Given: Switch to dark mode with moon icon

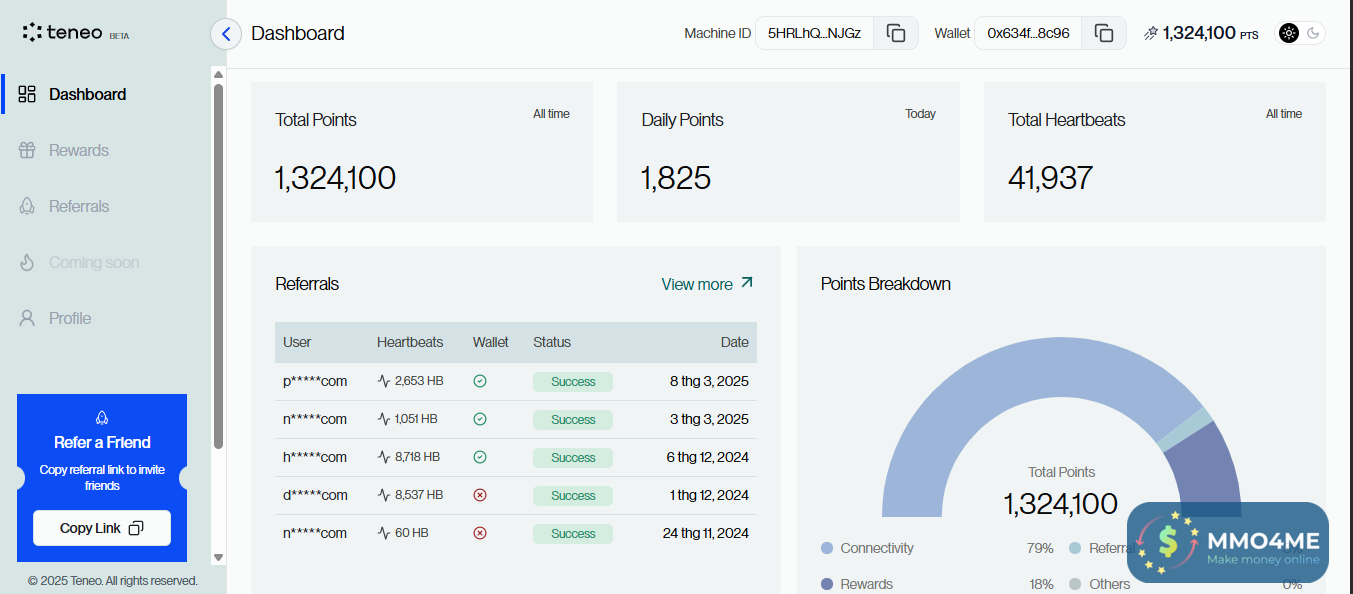Looking at the screenshot, I should [x=1313, y=33].
